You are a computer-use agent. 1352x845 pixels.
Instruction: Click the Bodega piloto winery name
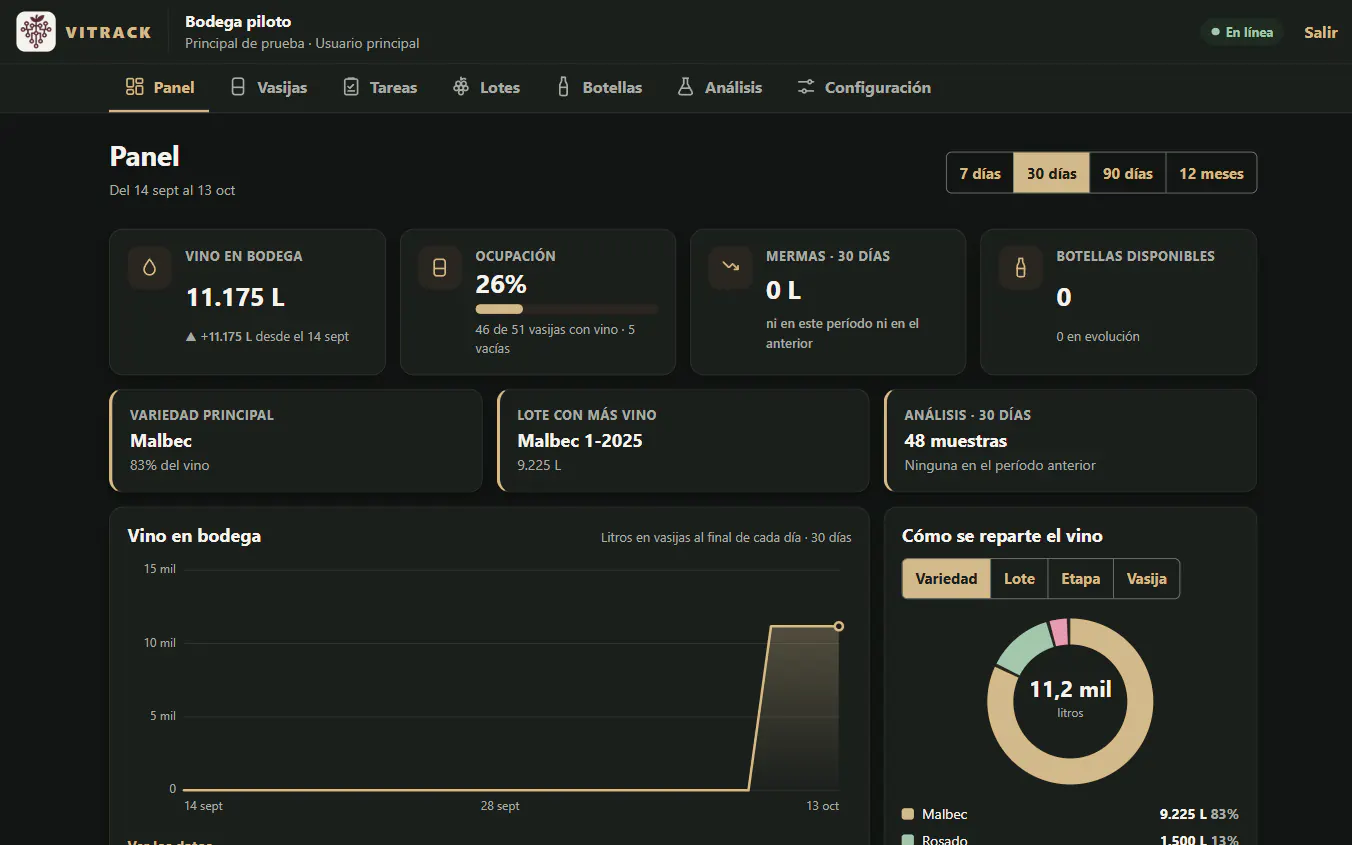[x=238, y=21]
